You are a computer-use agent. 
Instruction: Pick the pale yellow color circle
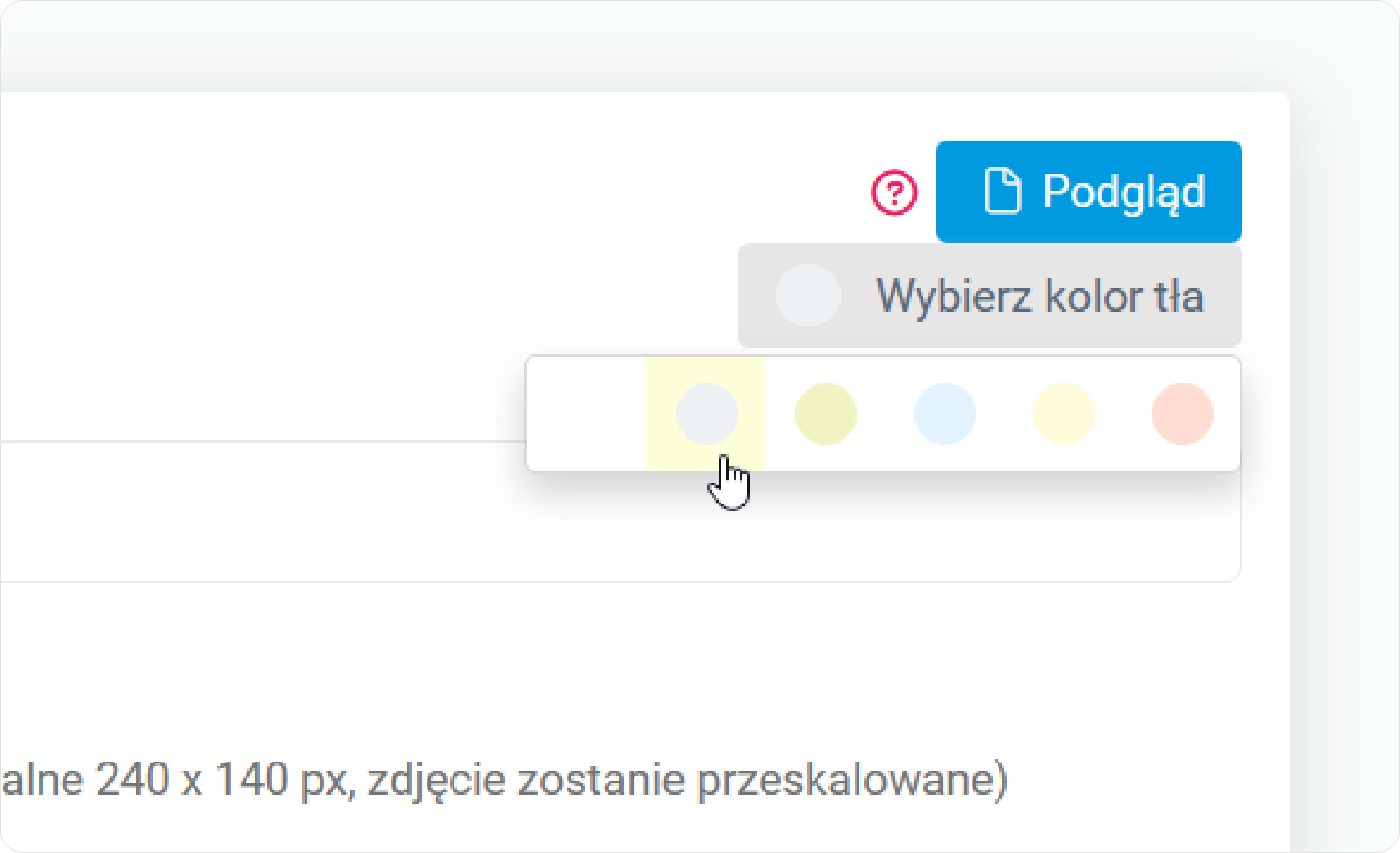1063,414
